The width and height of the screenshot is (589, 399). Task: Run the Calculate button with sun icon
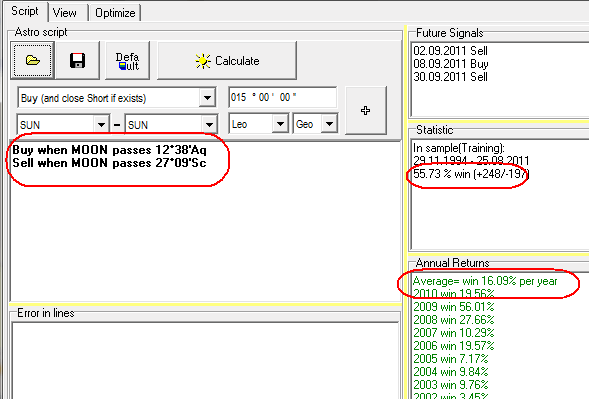point(227,60)
